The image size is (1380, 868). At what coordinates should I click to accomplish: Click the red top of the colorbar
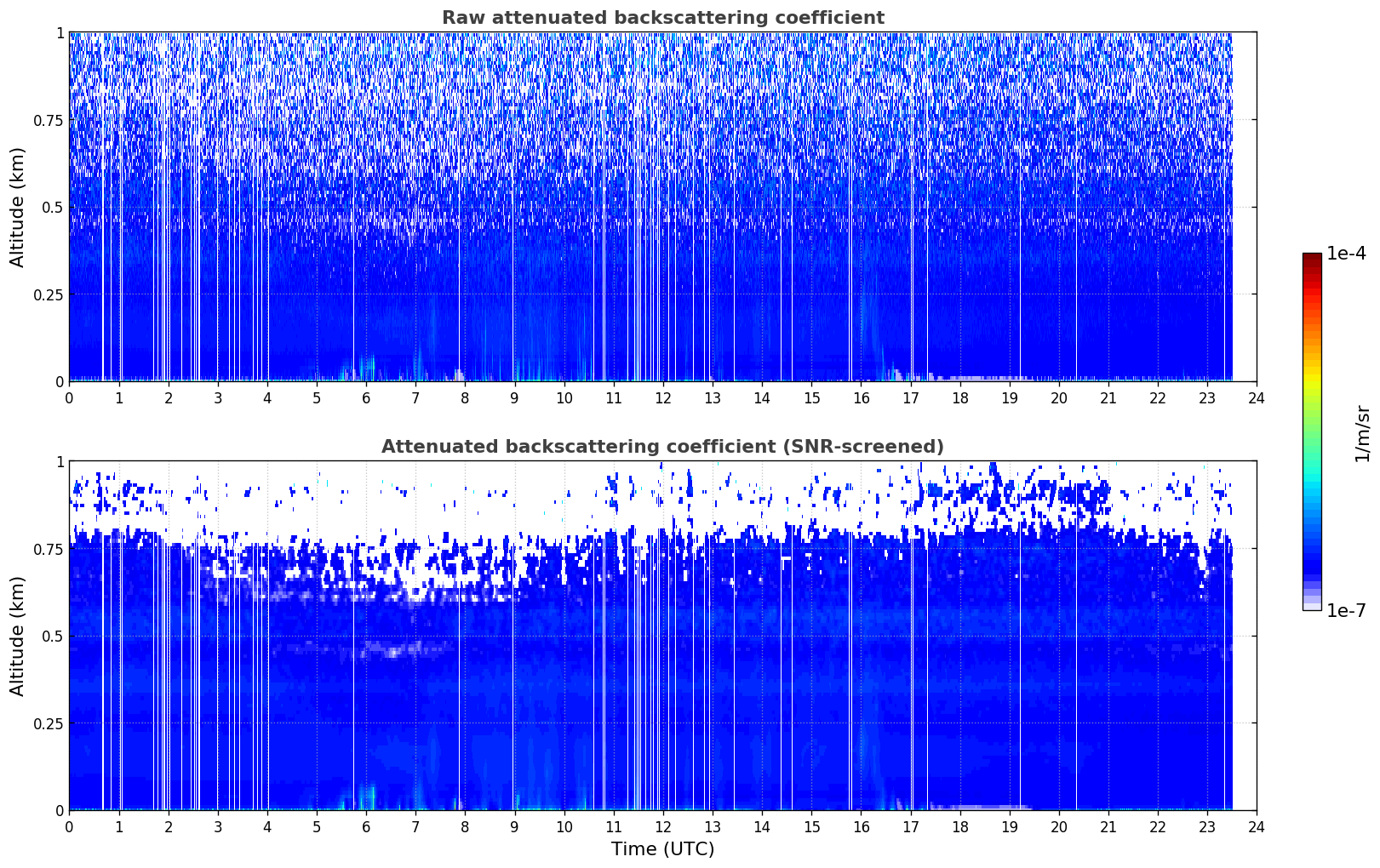1311,264
